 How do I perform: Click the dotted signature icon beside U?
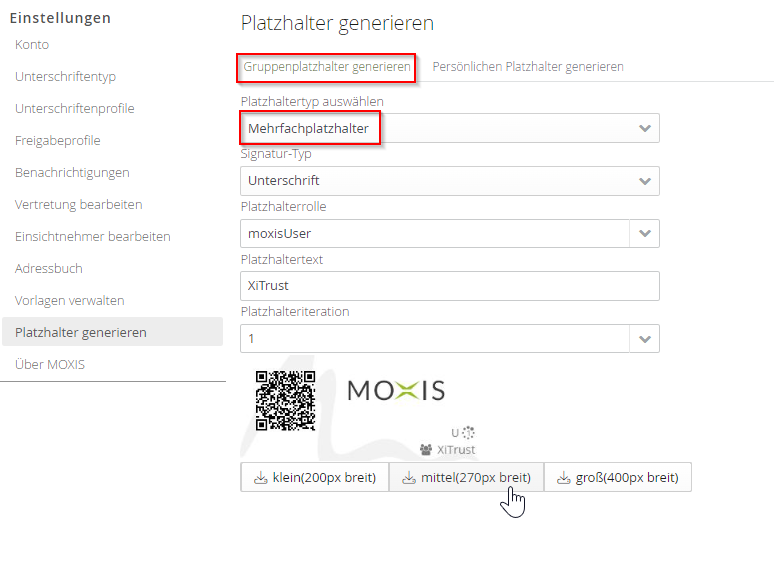[x=468, y=433]
